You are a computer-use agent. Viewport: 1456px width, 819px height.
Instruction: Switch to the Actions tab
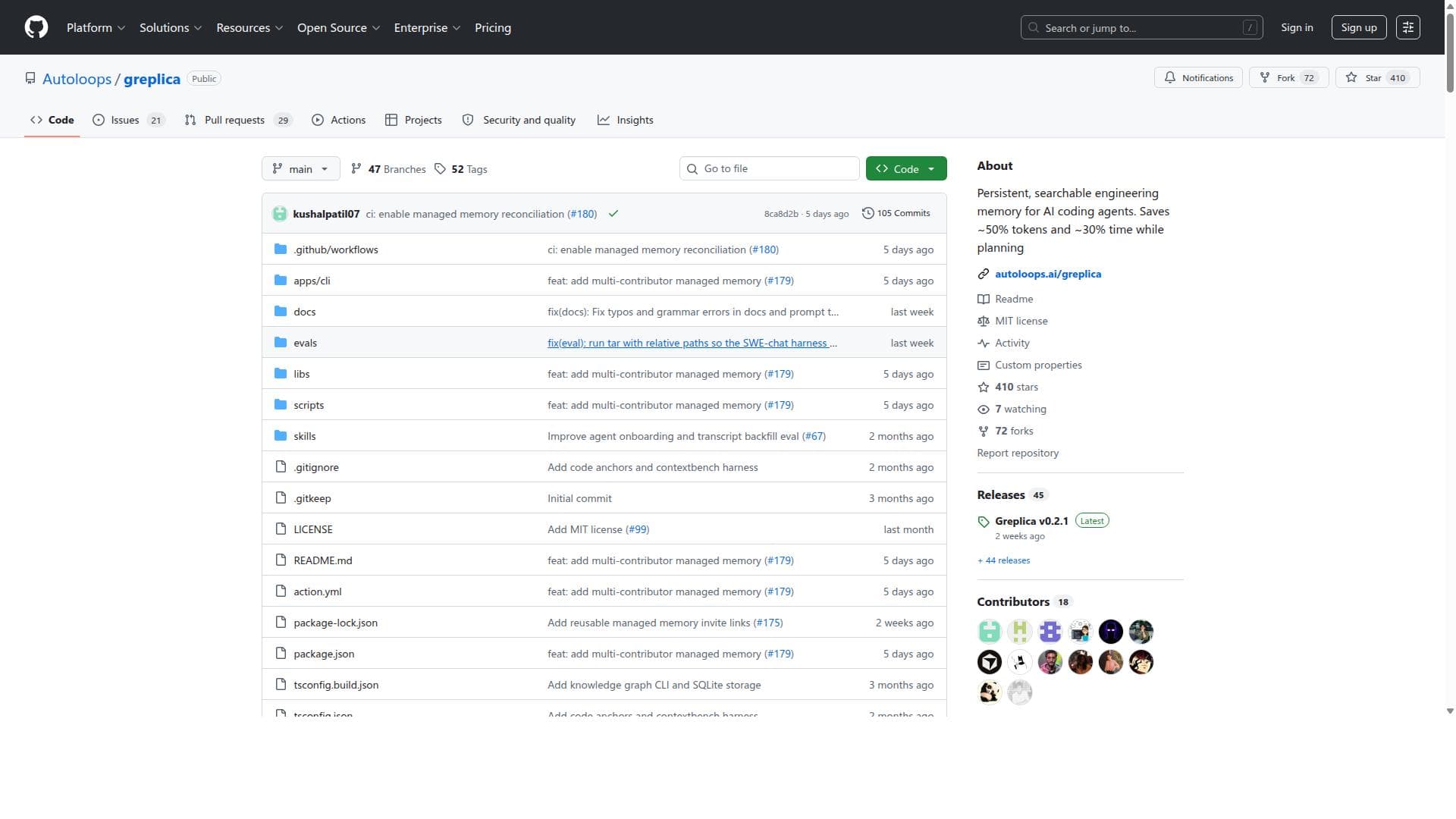pos(338,120)
